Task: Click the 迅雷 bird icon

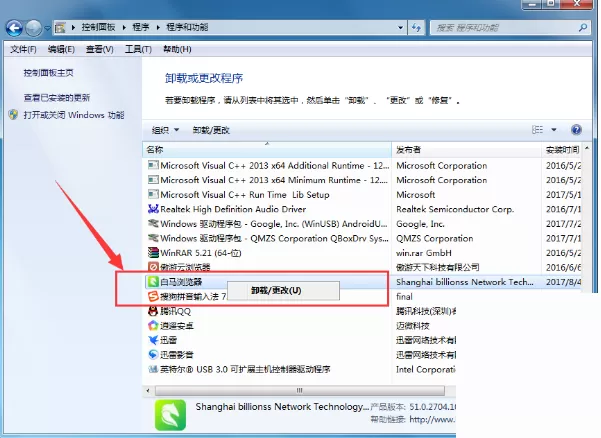Action: point(153,340)
